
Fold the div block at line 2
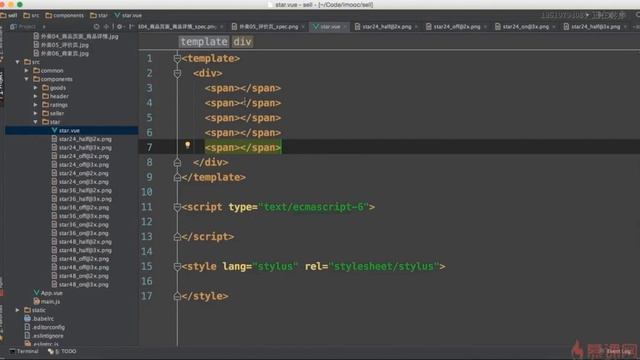pyautogui.click(x=177, y=73)
